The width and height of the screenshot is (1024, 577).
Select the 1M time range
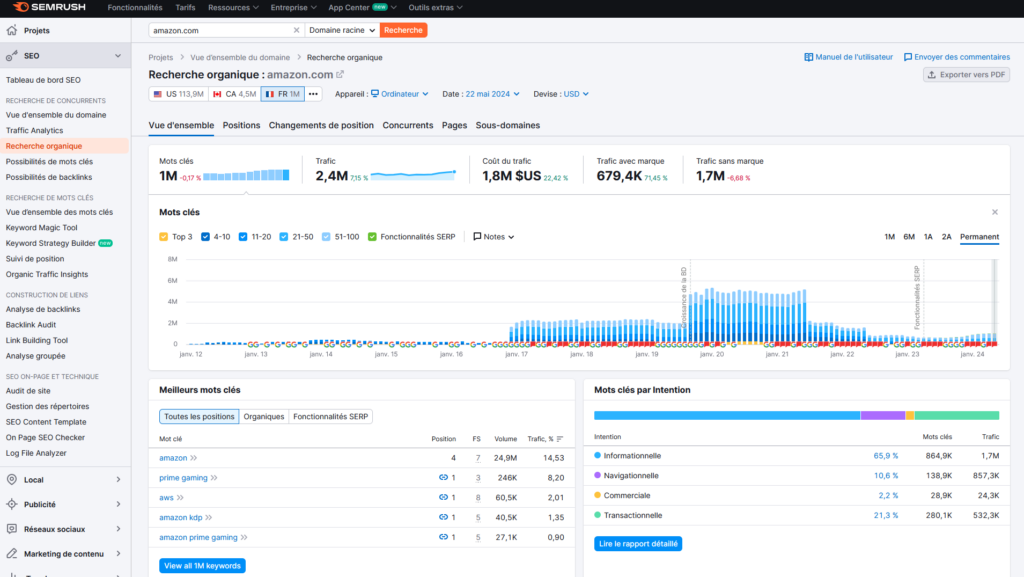coord(889,237)
